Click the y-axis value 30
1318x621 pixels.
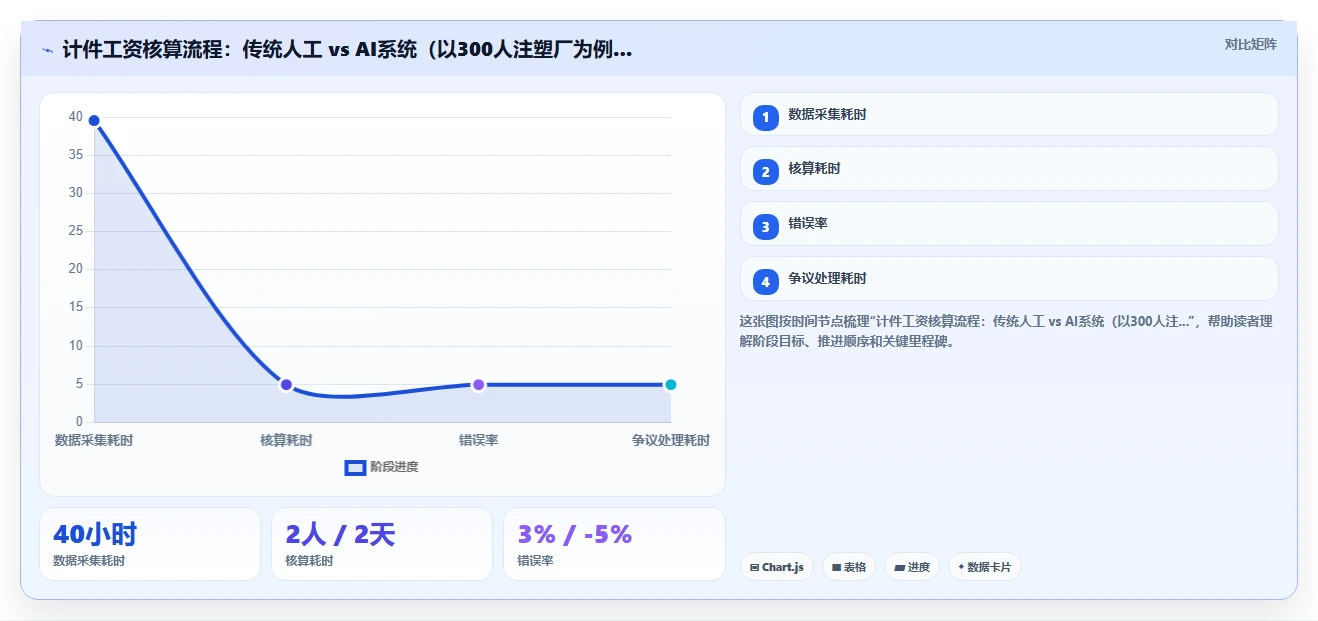(76, 193)
